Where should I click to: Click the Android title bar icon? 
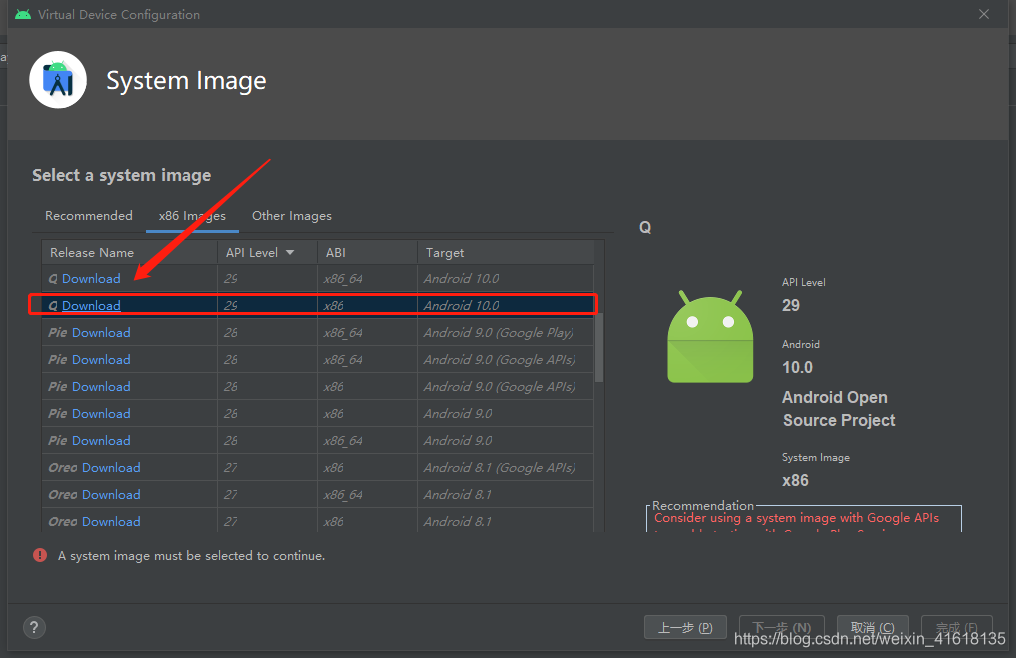pyautogui.click(x=23, y=14)
